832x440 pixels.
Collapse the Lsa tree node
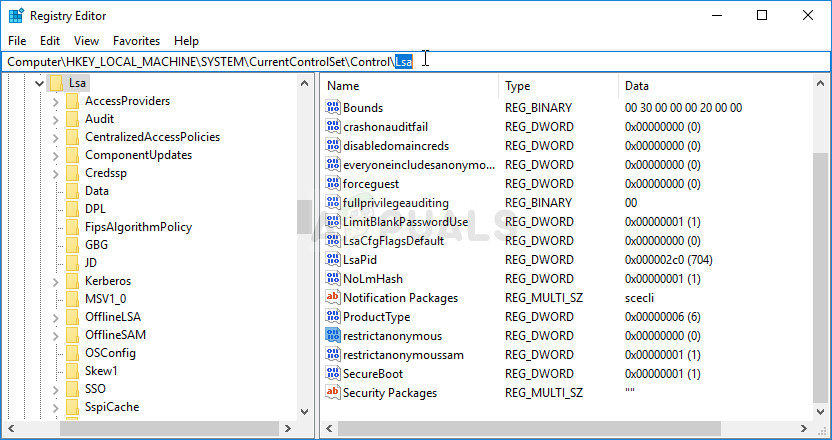tap(38, 83)
